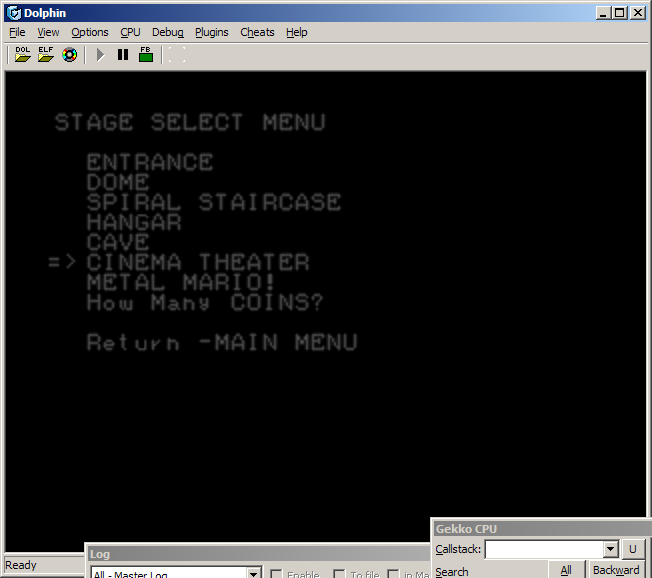The image size is (652, 578).
Task: Minimize the Dolphin window
Action: click(x=603, y=13)
